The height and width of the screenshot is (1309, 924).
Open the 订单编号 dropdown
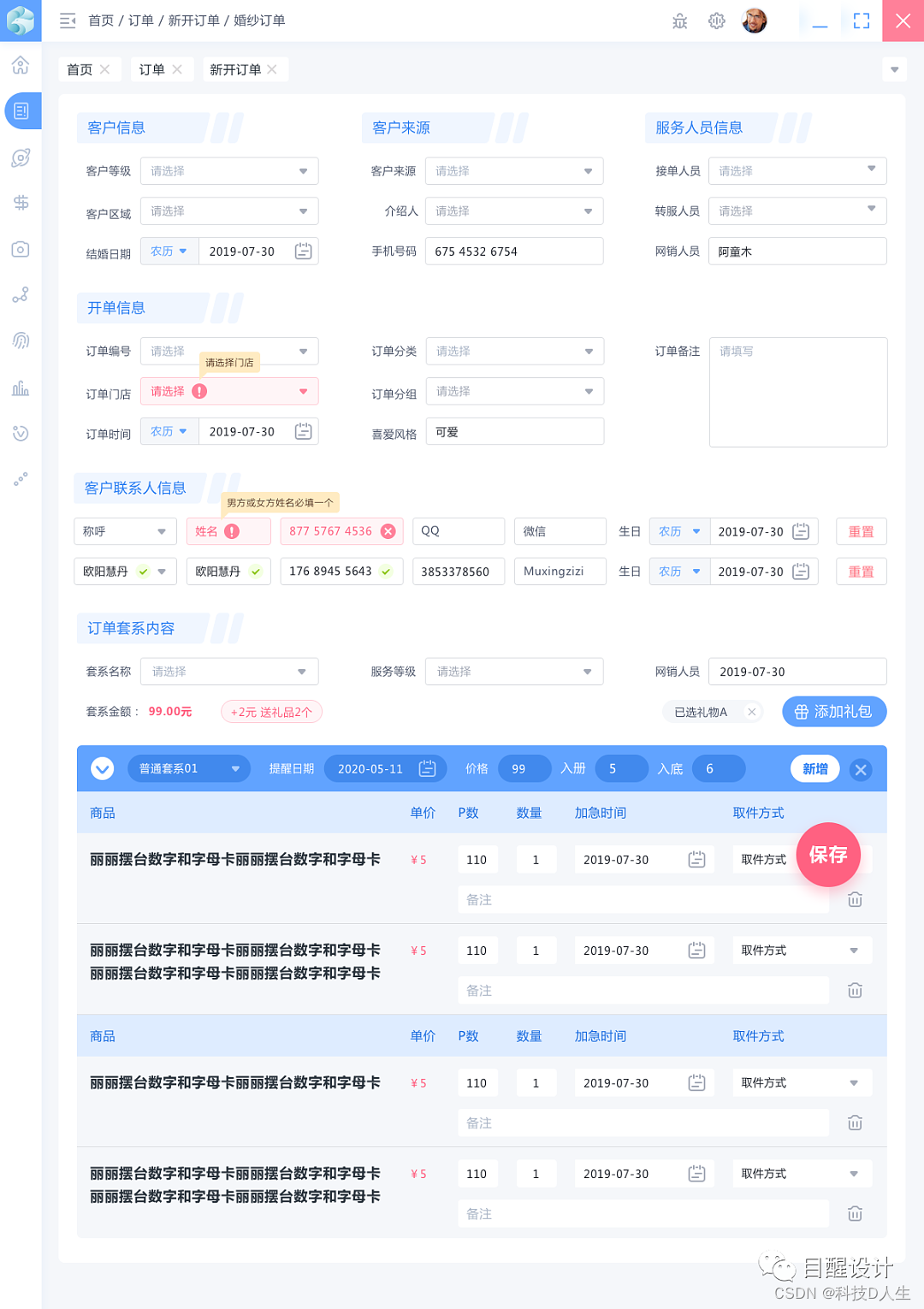[x=229, y=351]
